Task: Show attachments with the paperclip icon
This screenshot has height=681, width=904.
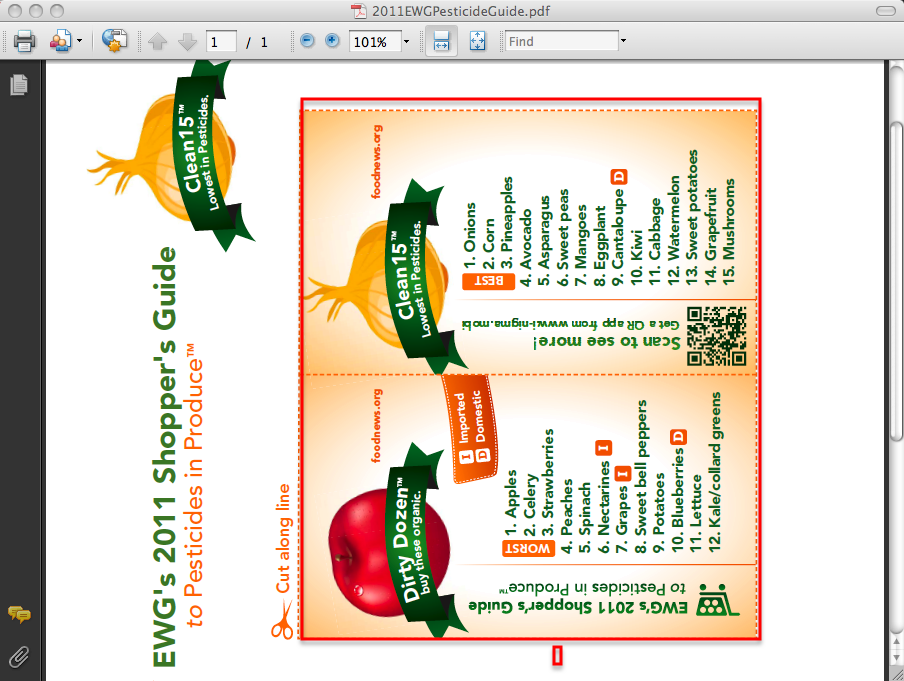Action: (19, 656)
